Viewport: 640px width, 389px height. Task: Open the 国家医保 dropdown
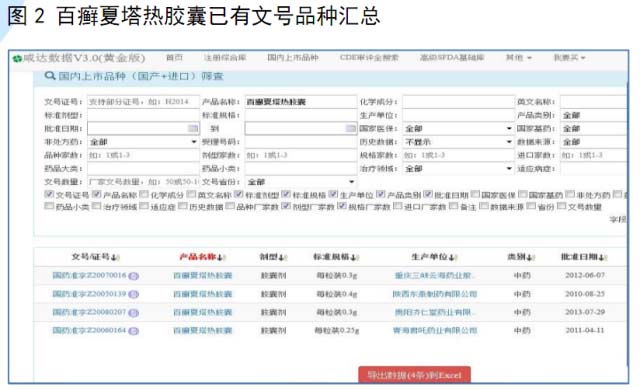tap(458, 129)
